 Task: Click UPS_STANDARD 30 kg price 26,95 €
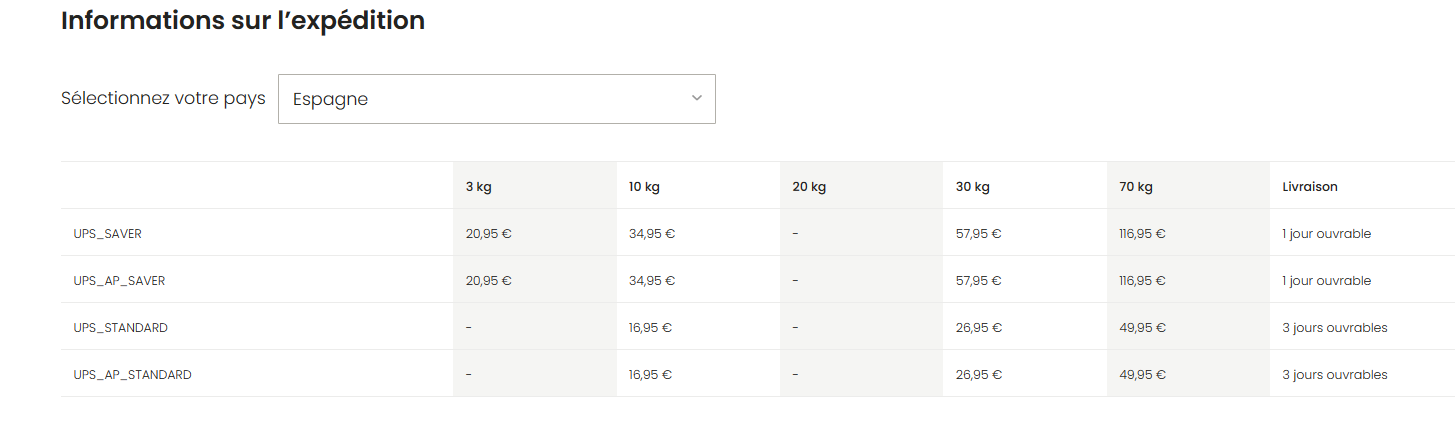point(978,328)
